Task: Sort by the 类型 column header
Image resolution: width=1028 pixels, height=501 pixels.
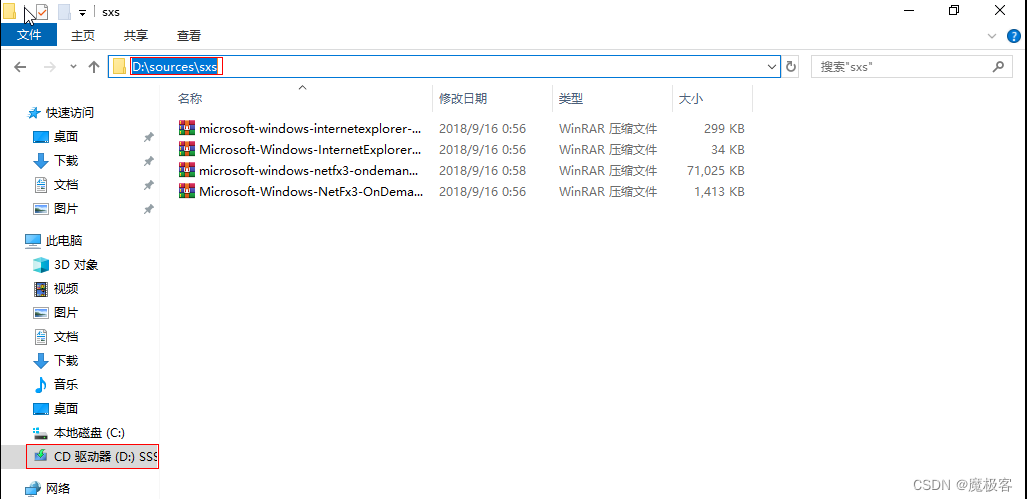Action: 571,99
